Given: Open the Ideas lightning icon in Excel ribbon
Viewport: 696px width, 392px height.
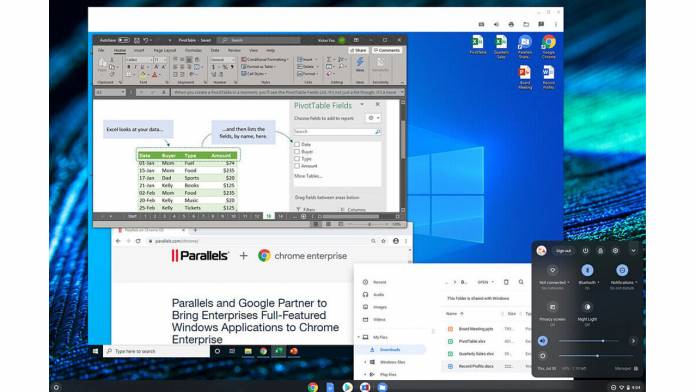Looking at the screenshot, I should [x=360, y=62].
